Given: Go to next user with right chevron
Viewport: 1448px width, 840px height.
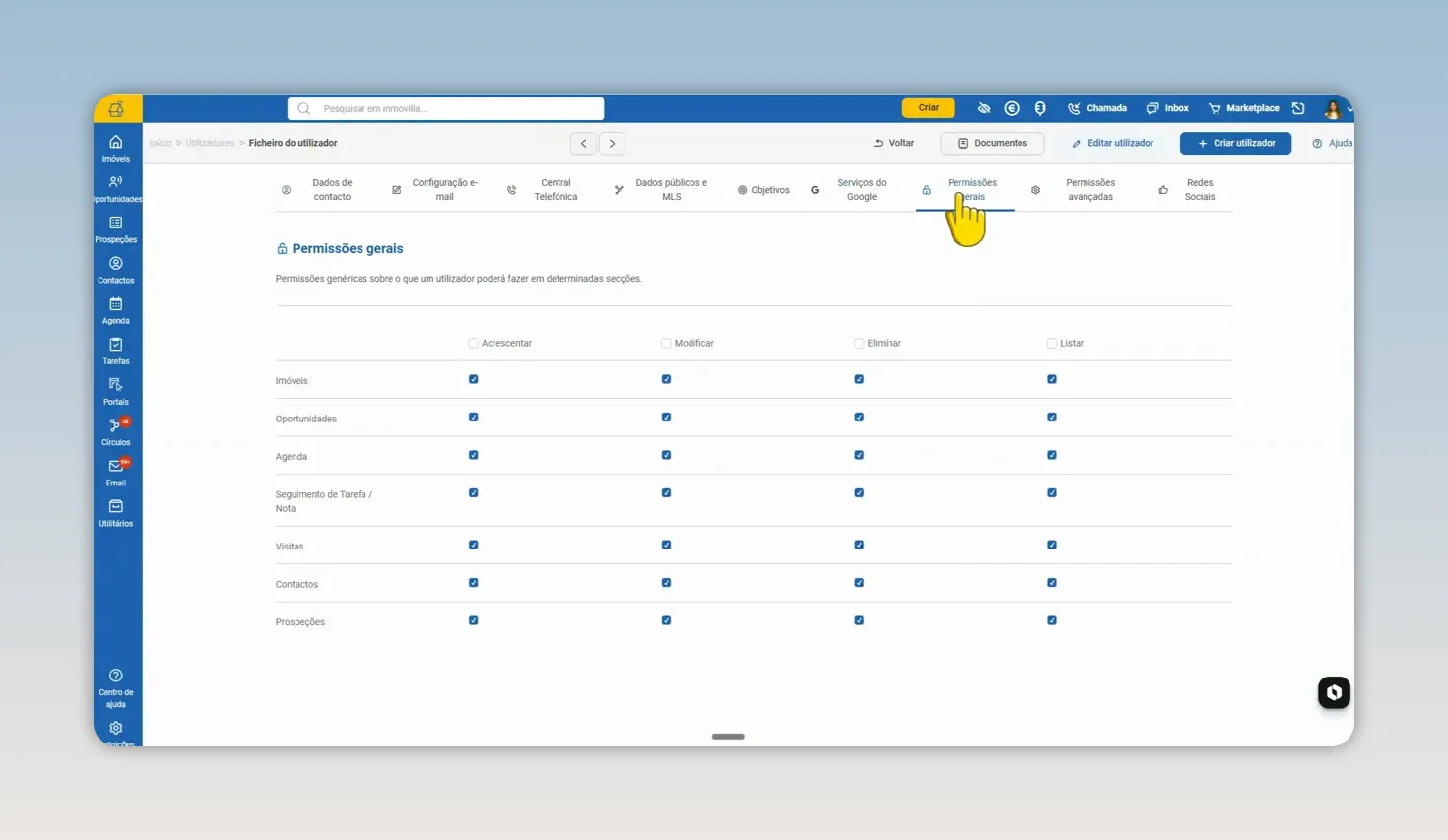Looking at the screenshot, I should click(612, 143).
